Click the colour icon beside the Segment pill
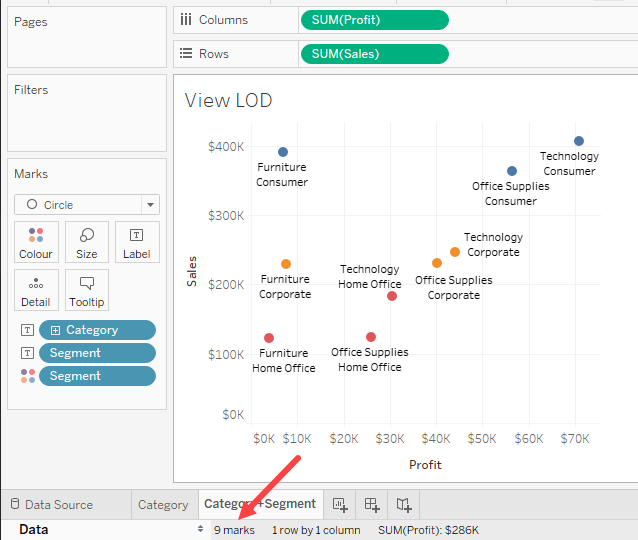The width and height of the screenshot is (638, 540). click(27, 376)
